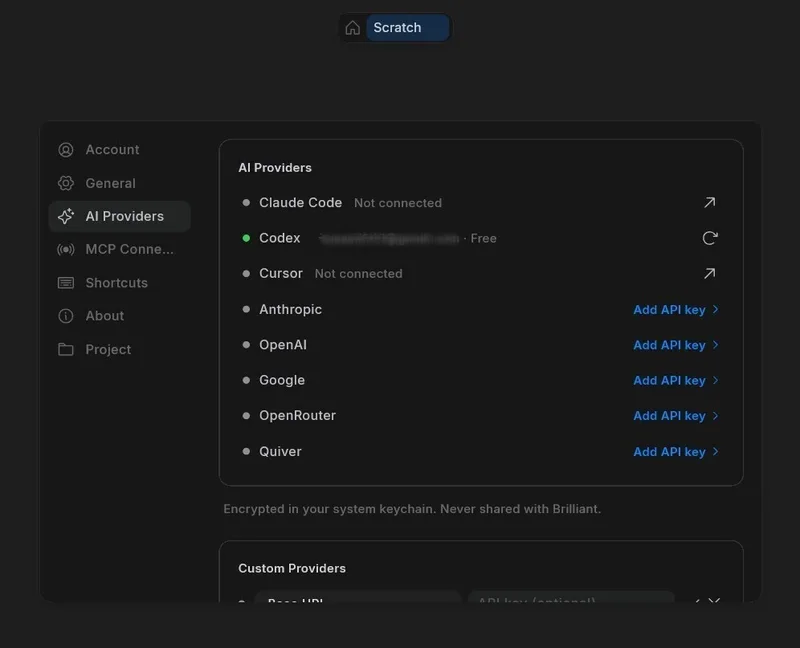Click the "Quiver" provider name

[280, 452]
